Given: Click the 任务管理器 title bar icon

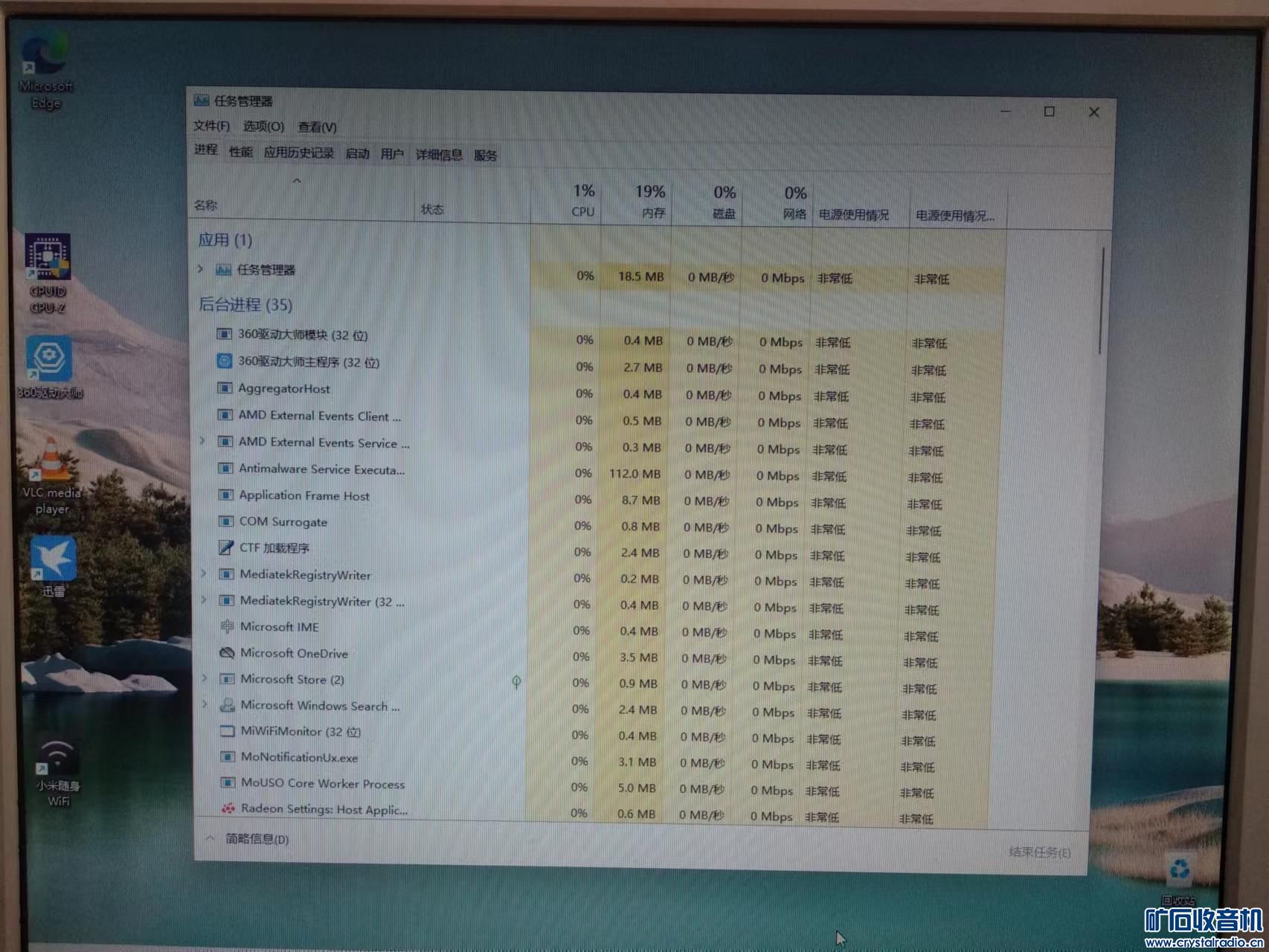Looking at the screenshot, I should pos(201,100).
